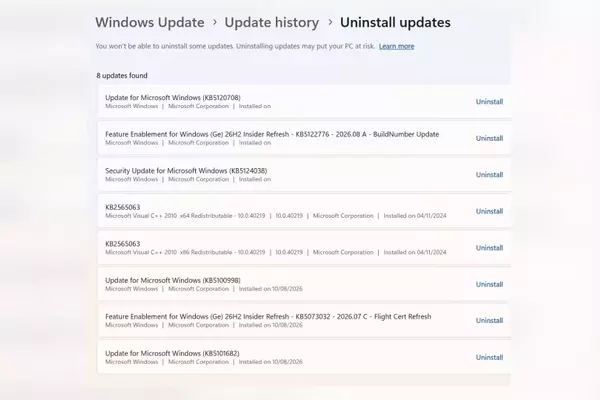Go back to Update history breadcrumb
Image resolution: width=600 pixels, height=400 pixels.
[x=272, y=23]
